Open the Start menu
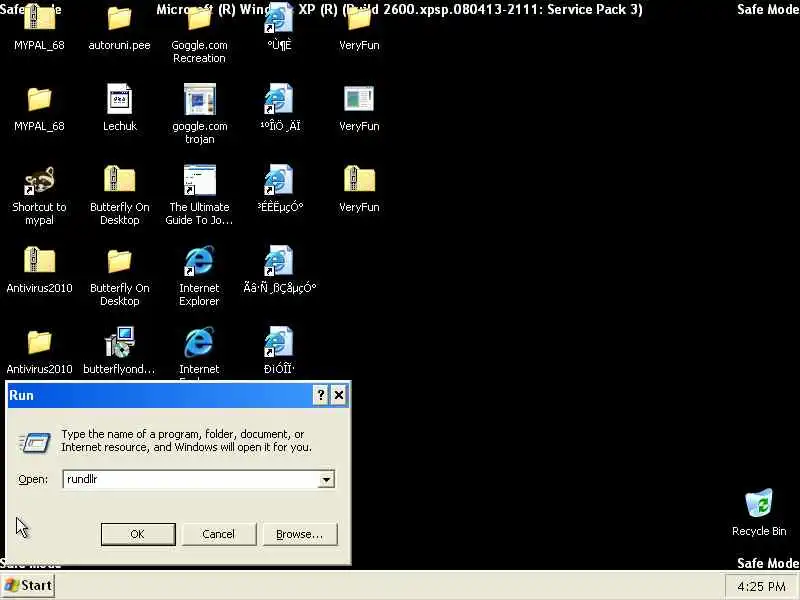Screen dimensions: 800x600 coord(28,585)
